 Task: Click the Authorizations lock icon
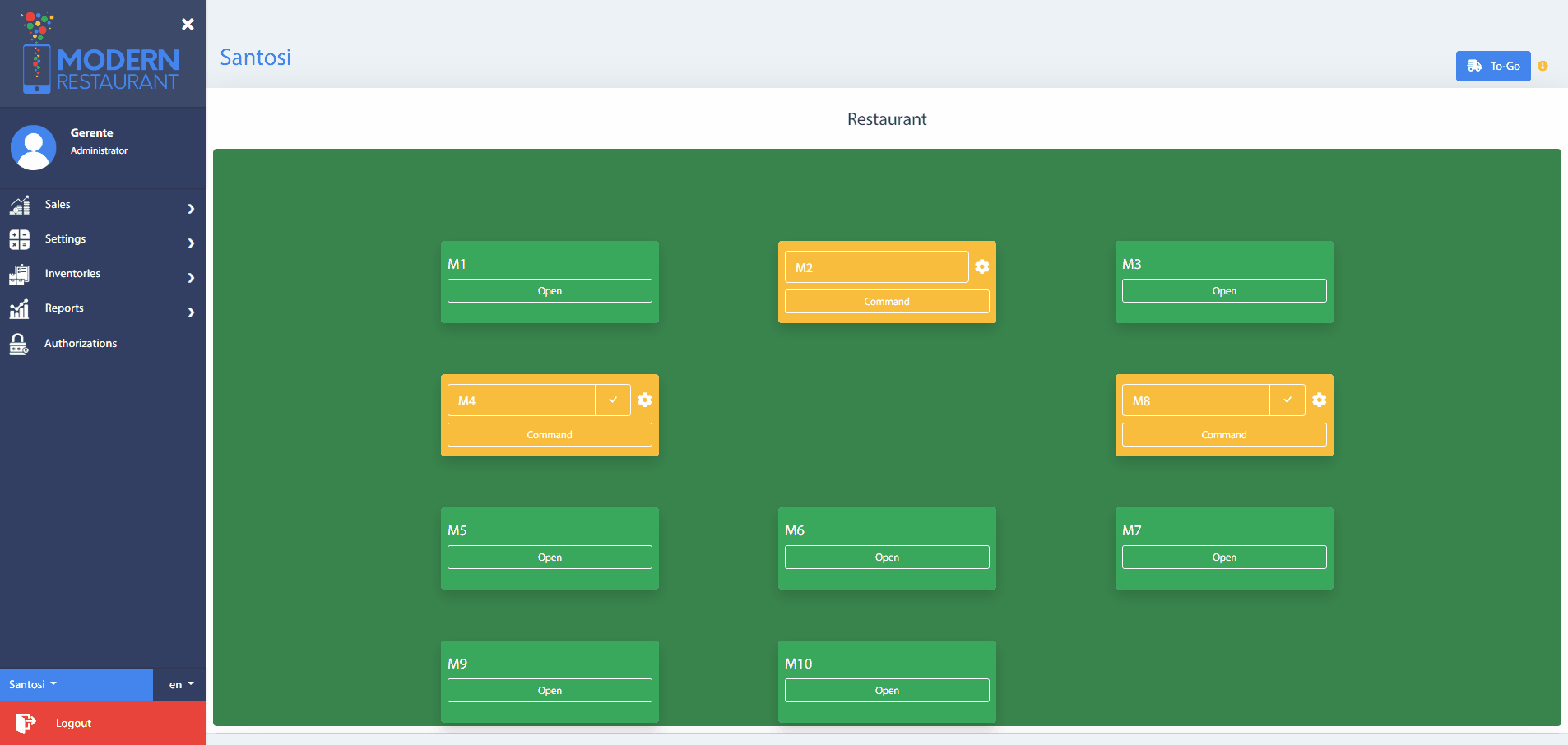point(19,344)
